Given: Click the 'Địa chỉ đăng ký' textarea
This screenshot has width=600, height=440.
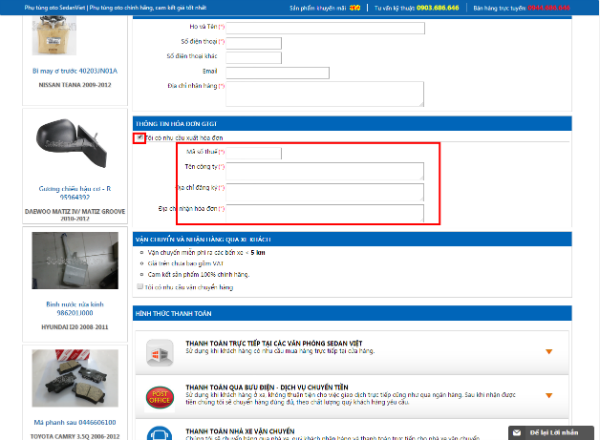Looking at the screenshot, I should coord(325,192).
